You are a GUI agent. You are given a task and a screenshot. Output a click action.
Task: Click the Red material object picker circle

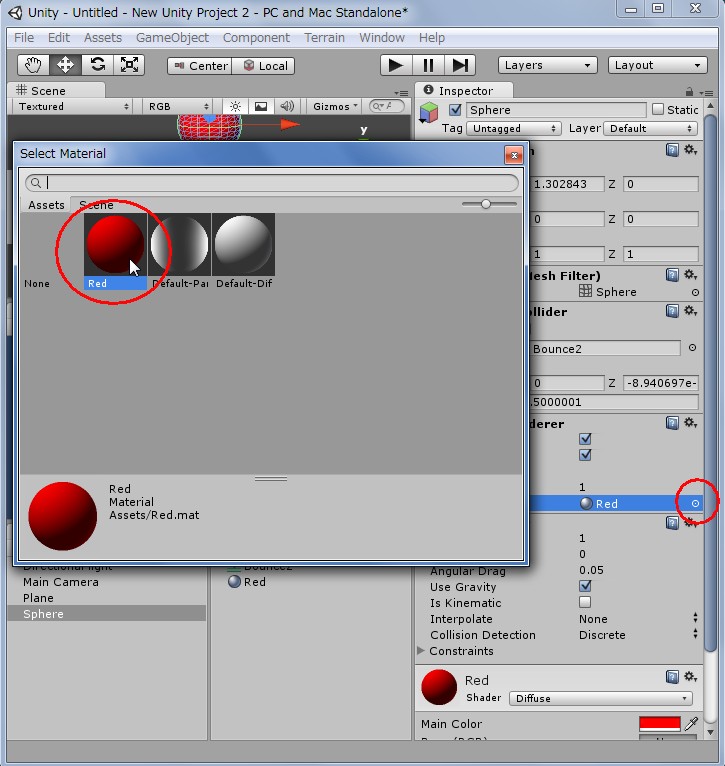(695, 503)
